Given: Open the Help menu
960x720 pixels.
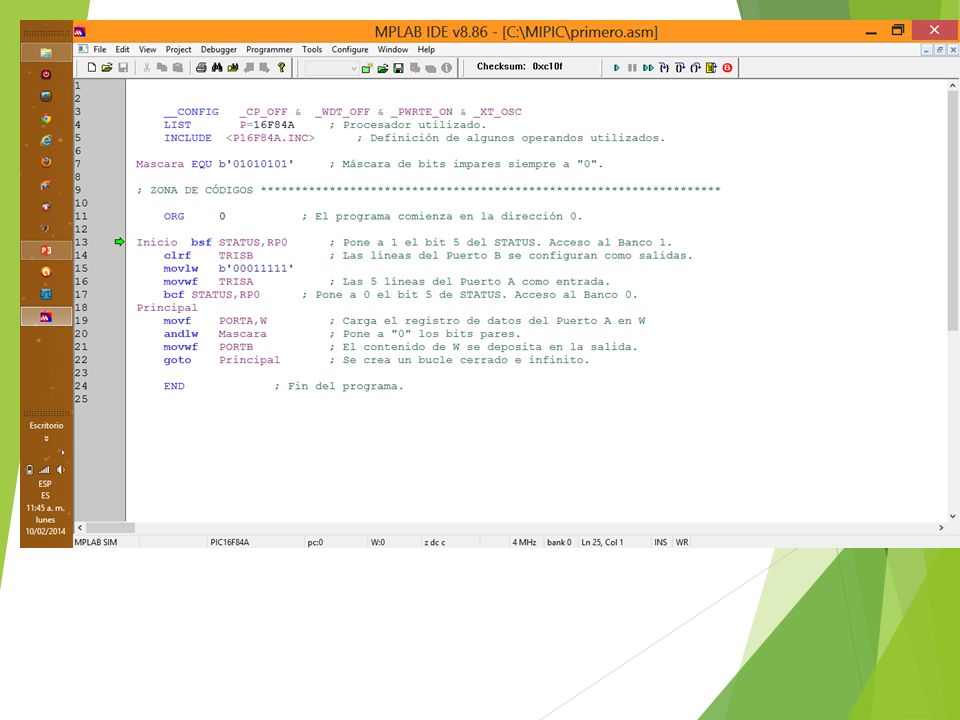Looking at the screenshot, I should tap(426, 50).
